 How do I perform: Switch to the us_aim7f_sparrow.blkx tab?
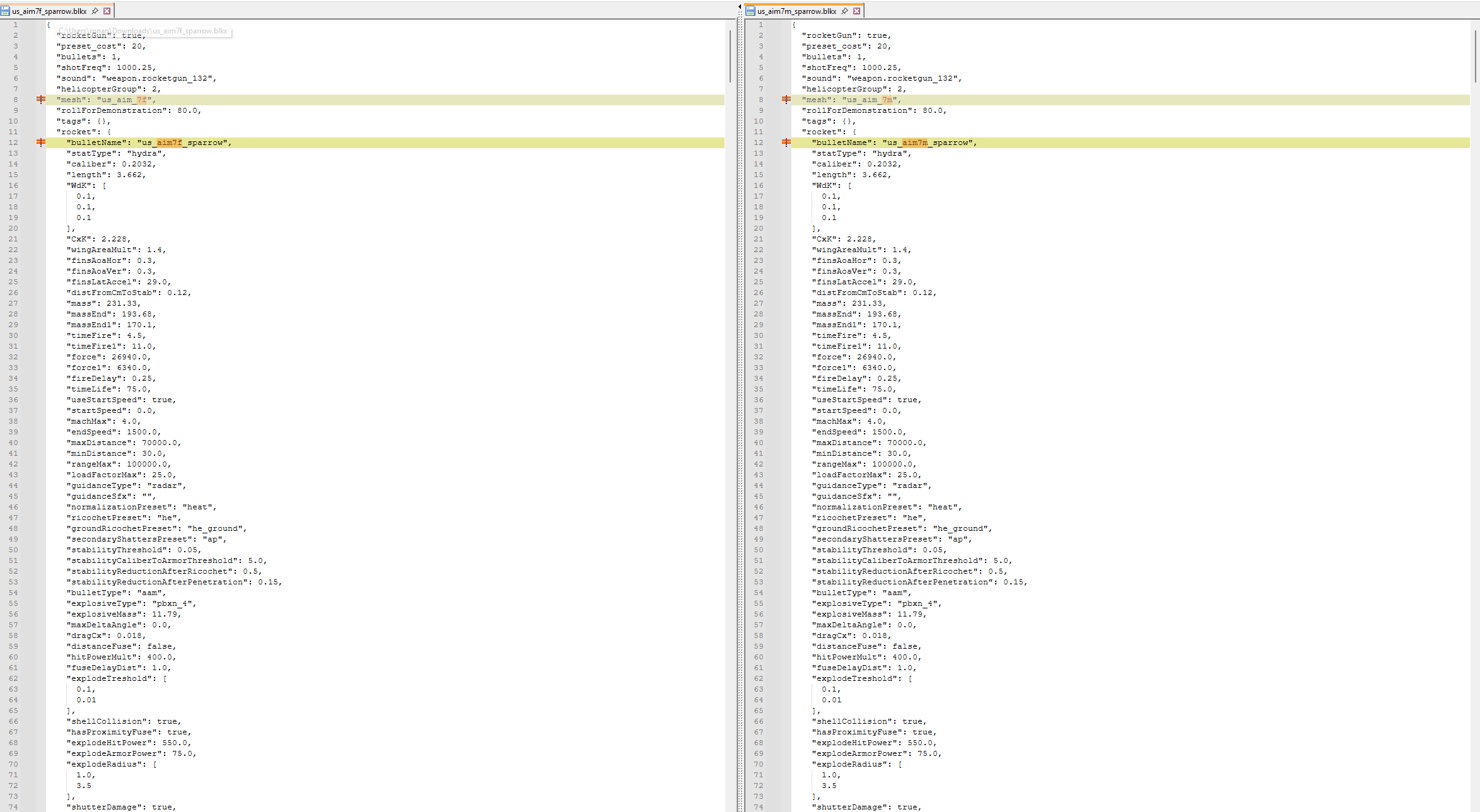[x=49, y=11]
